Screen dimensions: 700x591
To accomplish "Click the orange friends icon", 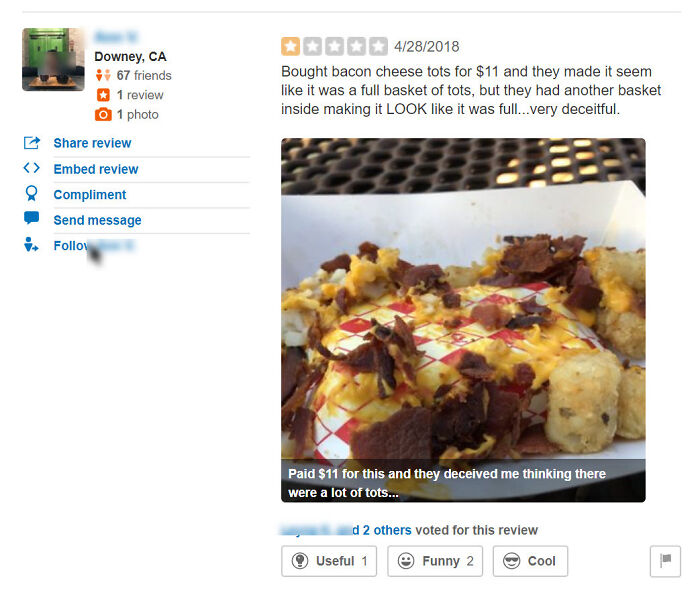I will pos(103,75).
